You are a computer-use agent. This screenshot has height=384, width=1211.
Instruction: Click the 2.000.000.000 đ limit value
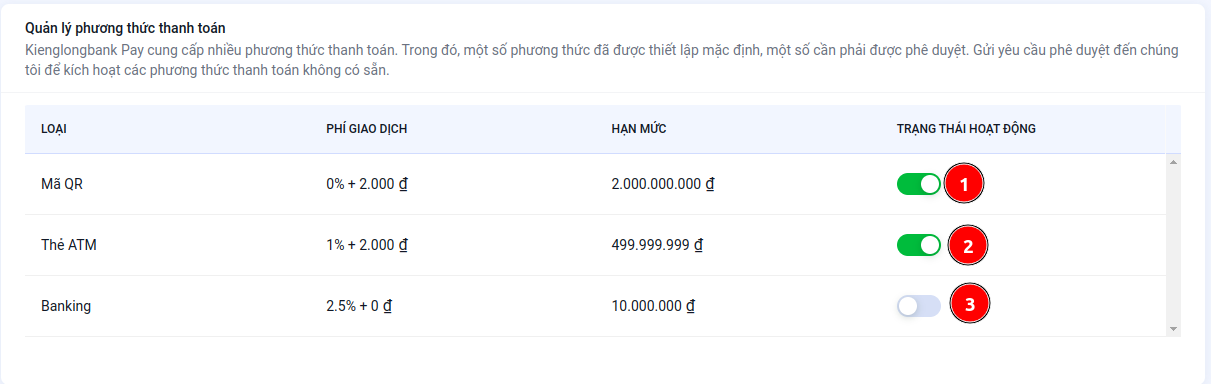click(662, 185)
